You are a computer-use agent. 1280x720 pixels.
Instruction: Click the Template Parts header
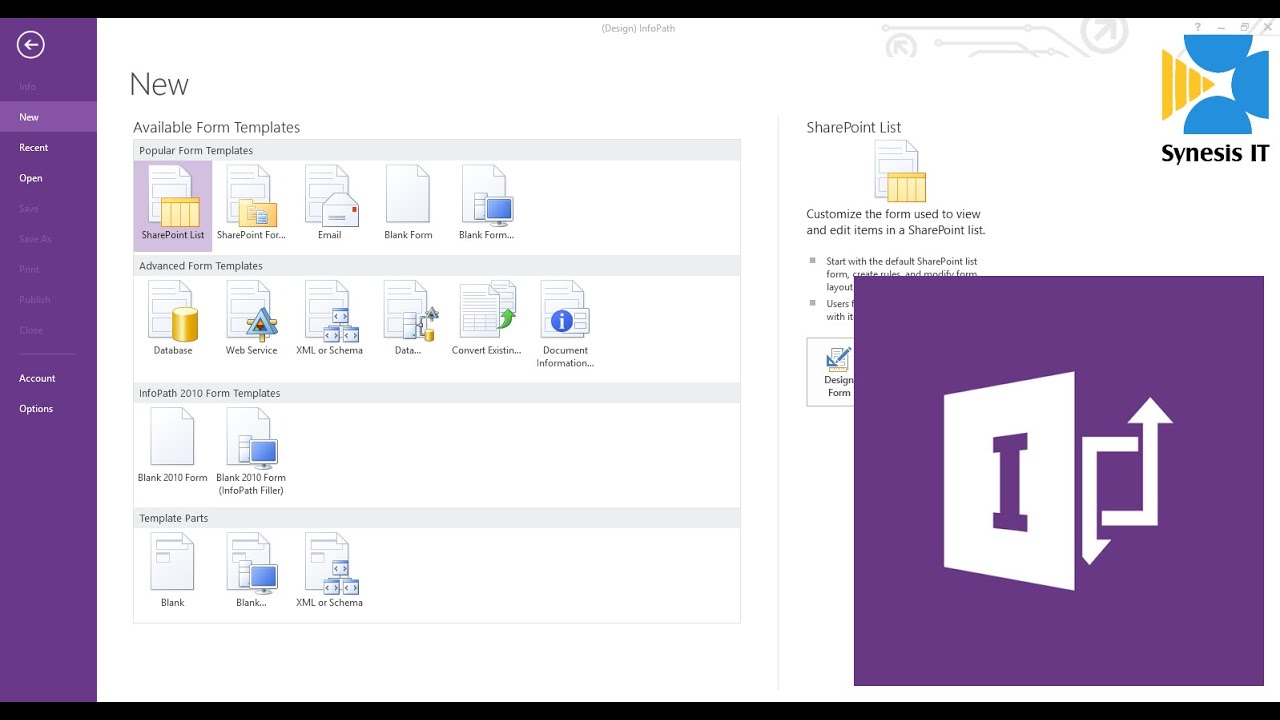437,518
